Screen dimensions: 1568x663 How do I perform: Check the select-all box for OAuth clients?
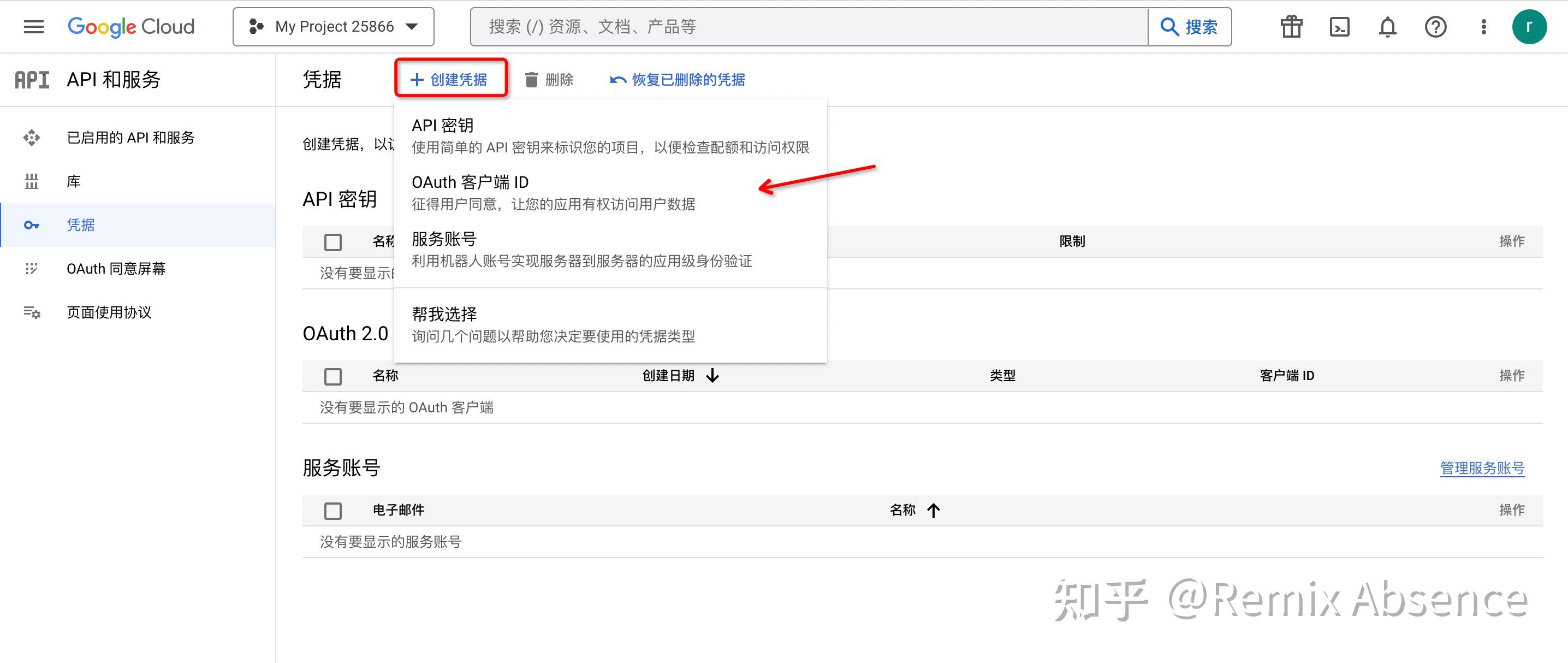(x=333, y=376)
